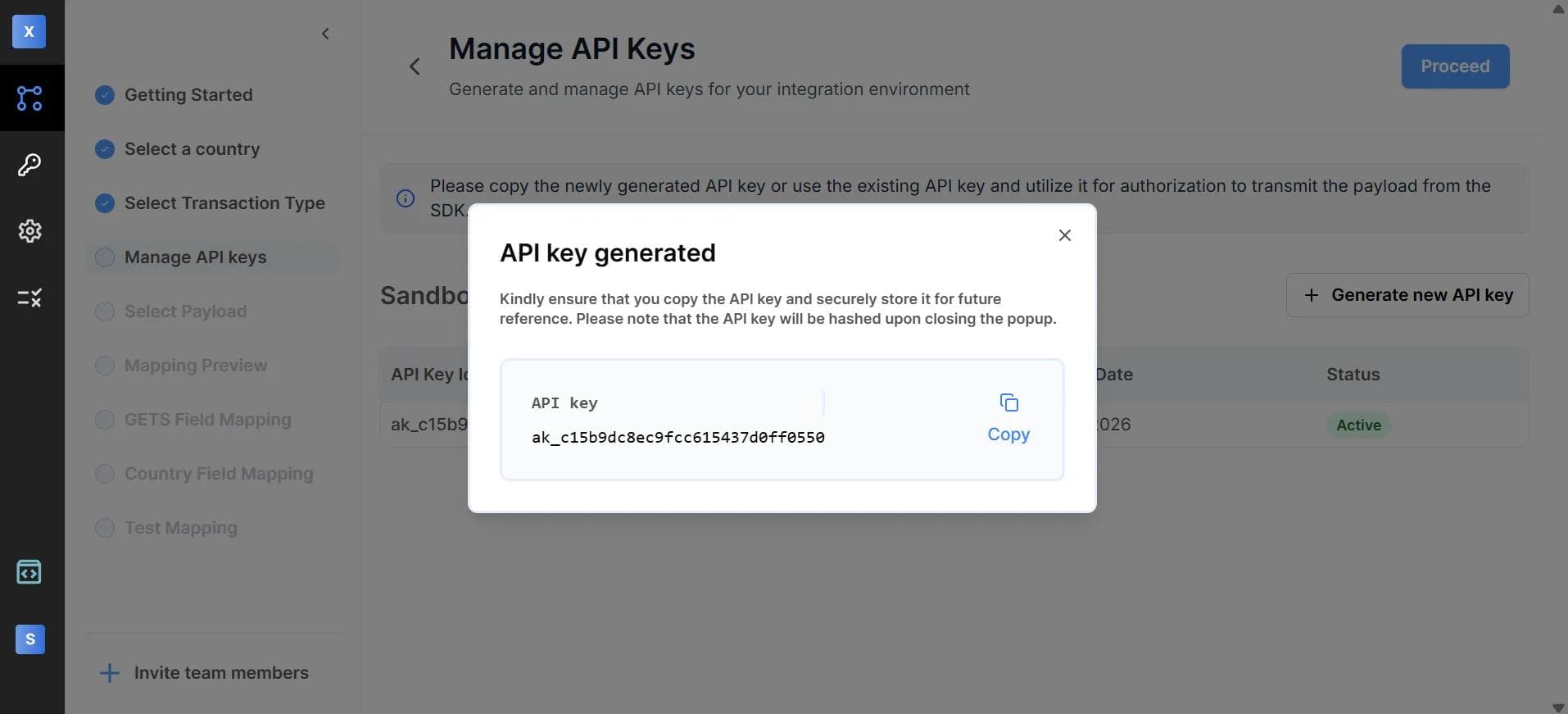1568x714 pixels.
Task: Select the Test Mapping step circle
Action: (x=105, y=528)
